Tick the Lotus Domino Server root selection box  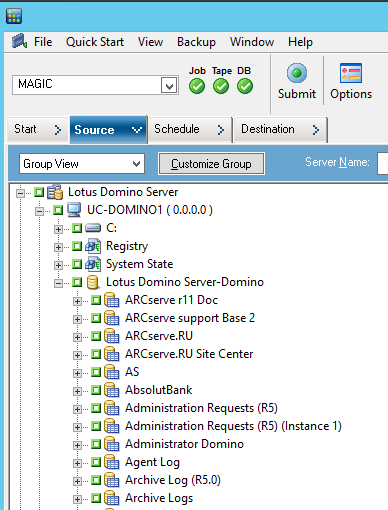click(39, 192)
